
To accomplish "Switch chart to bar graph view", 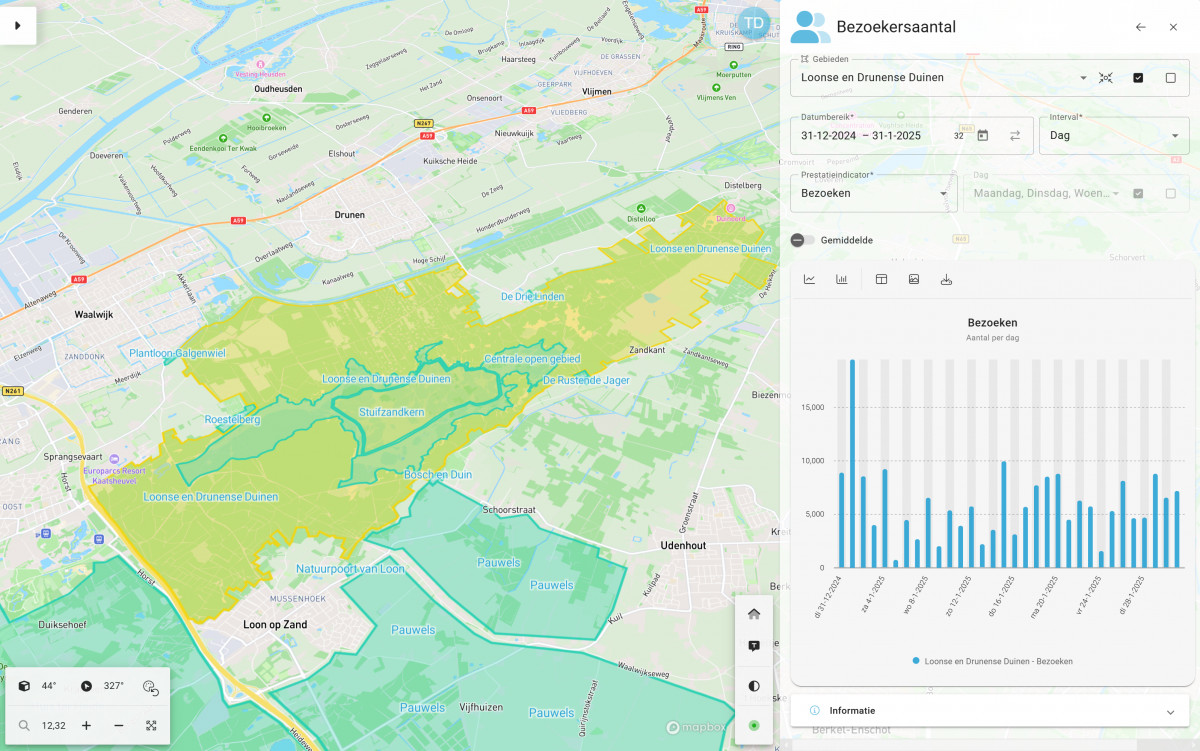I will coord(842,280).
